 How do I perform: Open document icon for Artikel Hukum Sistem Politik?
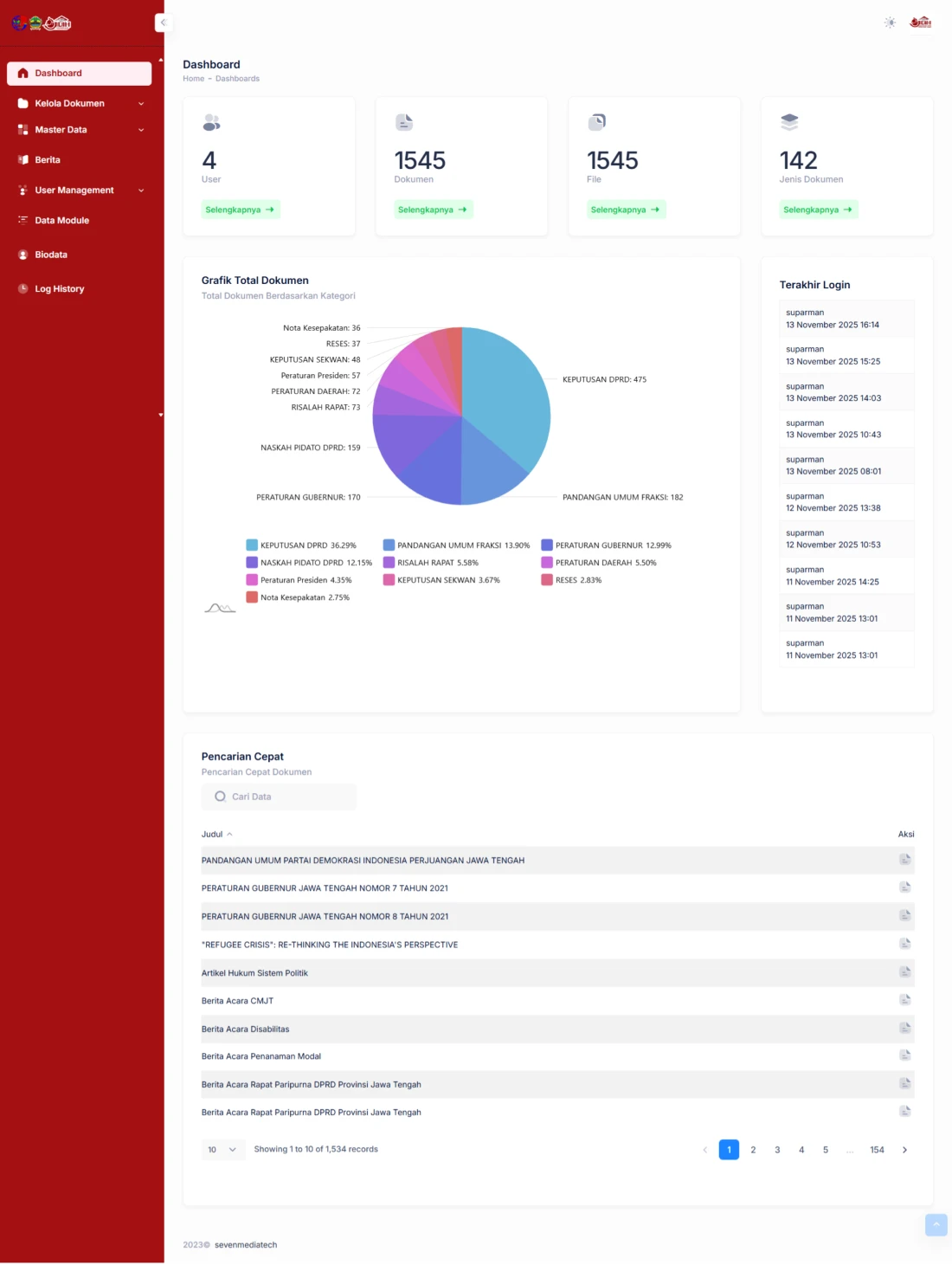click(x=904, y=972)
